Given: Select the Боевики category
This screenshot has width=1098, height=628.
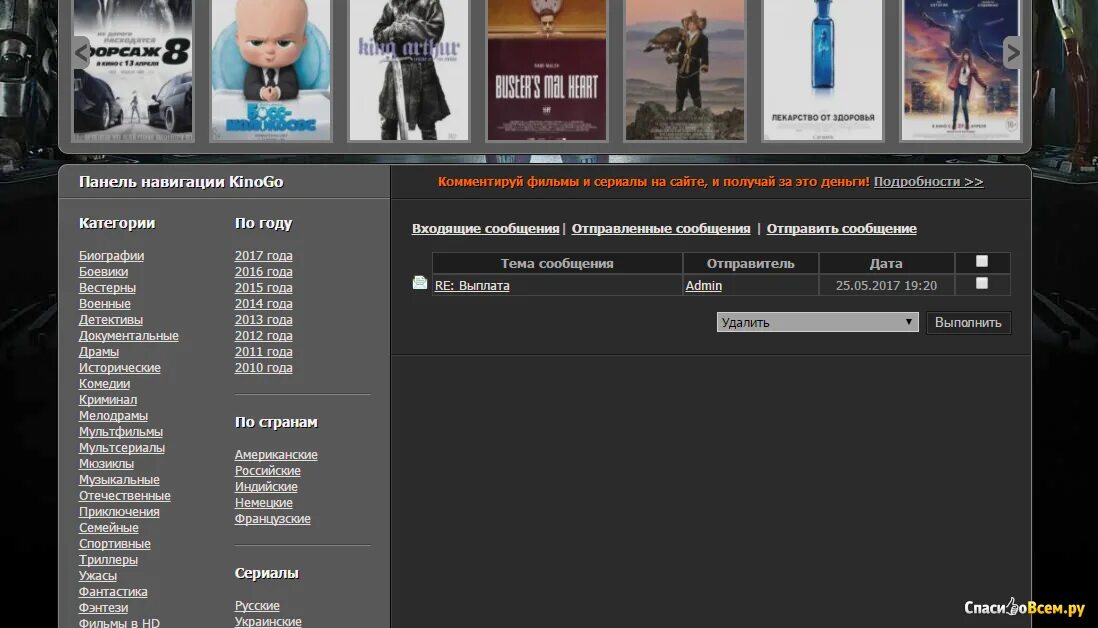Looking at the screenshot, I should (103, 272).
